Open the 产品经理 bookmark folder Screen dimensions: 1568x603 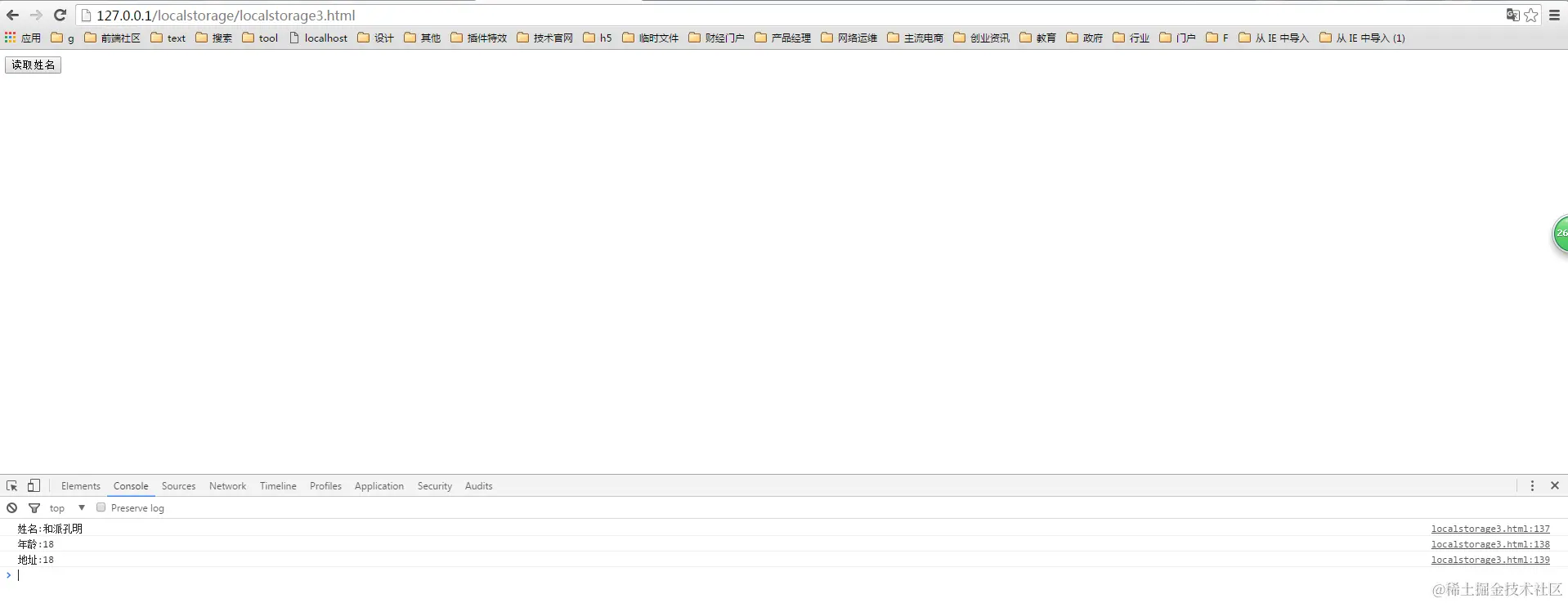tap(783, 38)
